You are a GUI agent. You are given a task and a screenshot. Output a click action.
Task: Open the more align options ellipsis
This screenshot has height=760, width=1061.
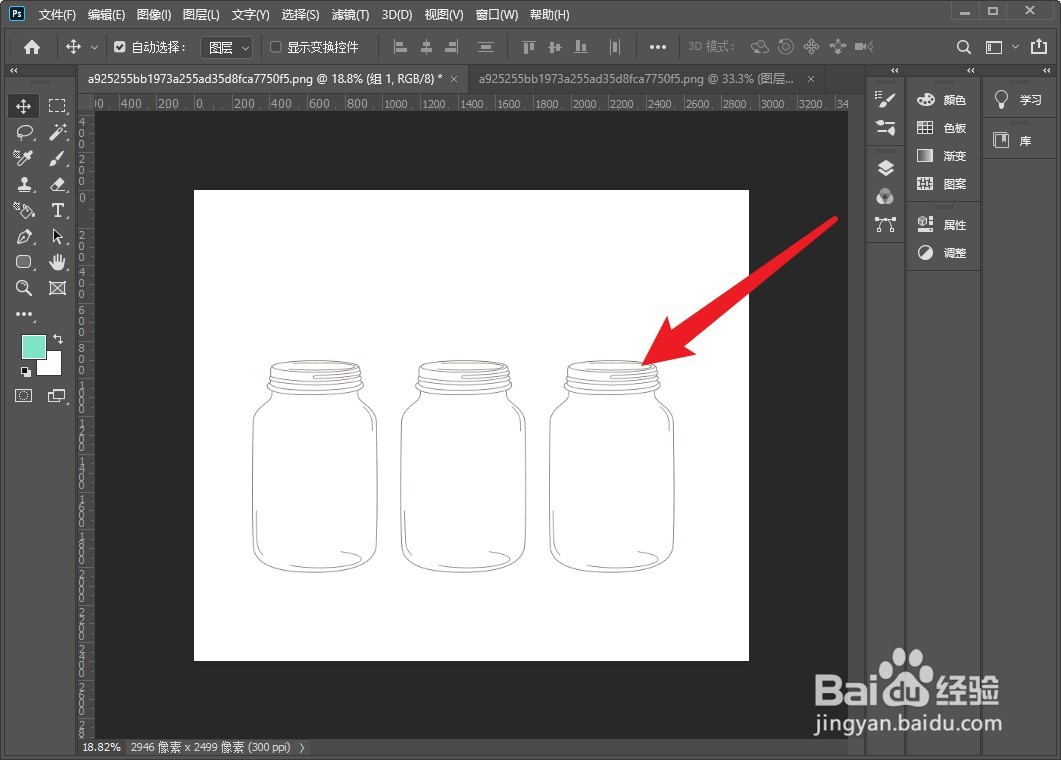click(658, 47)
